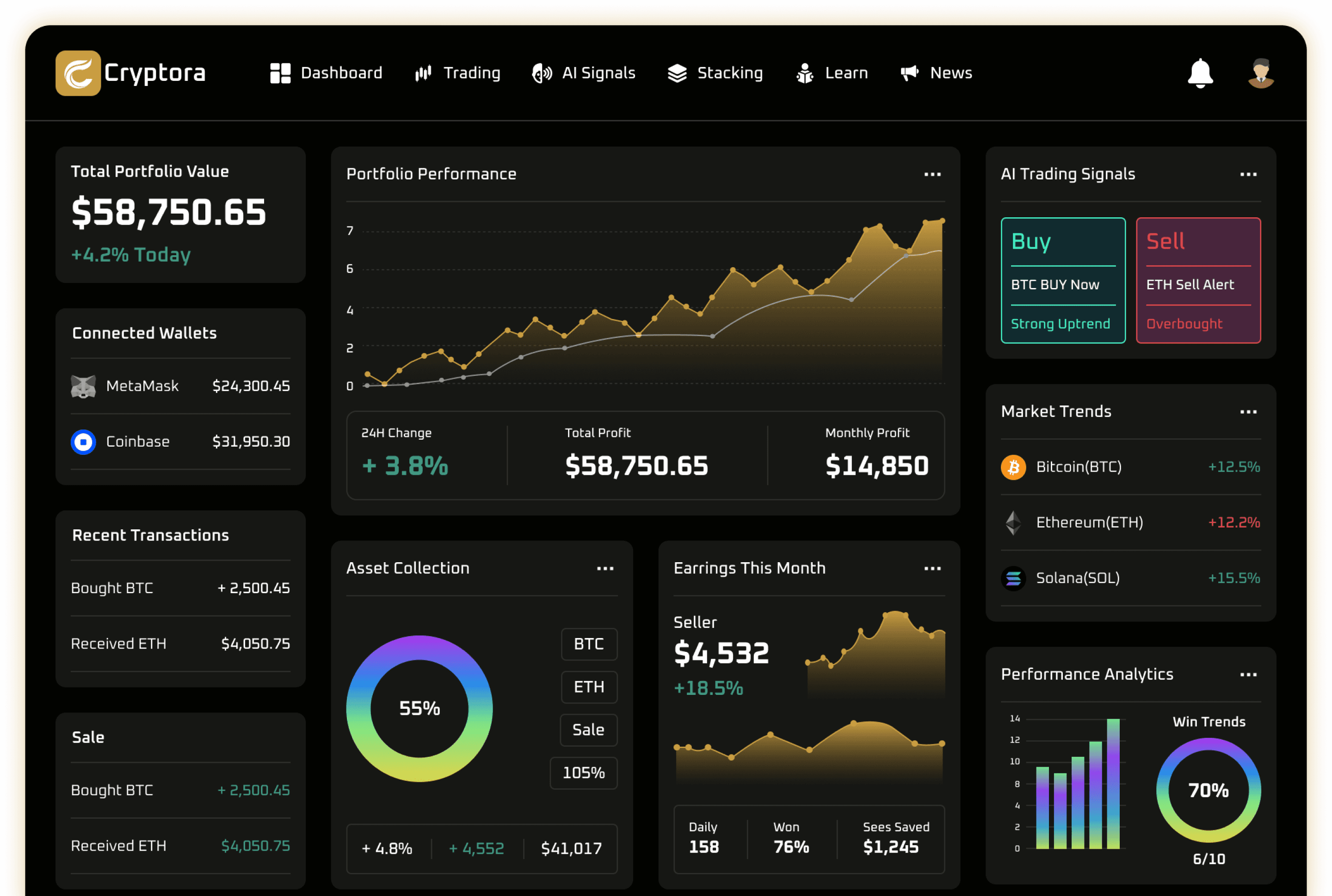Screen dimensions: 1332x896
Task: Click Bitcoin(BTC) +12.5% change
Action: tap(1233, 467)
